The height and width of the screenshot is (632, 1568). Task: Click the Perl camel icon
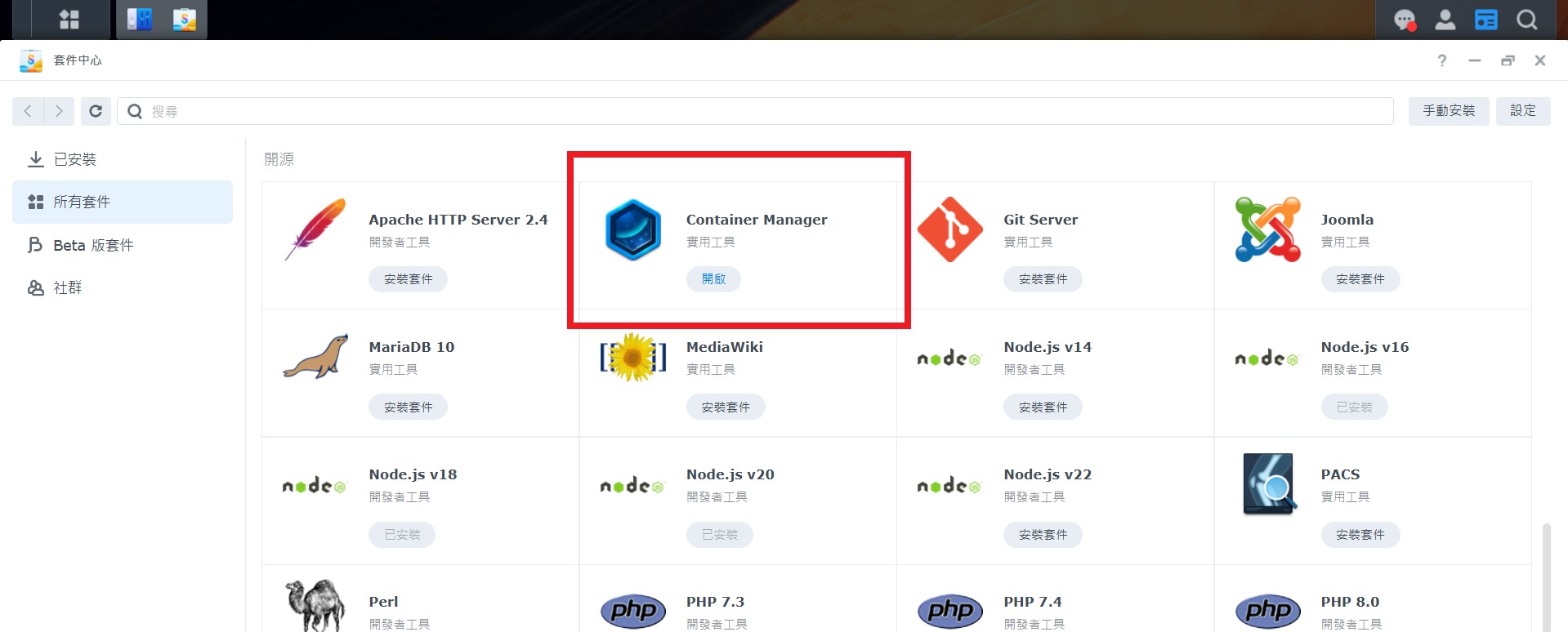click(315, 605)
